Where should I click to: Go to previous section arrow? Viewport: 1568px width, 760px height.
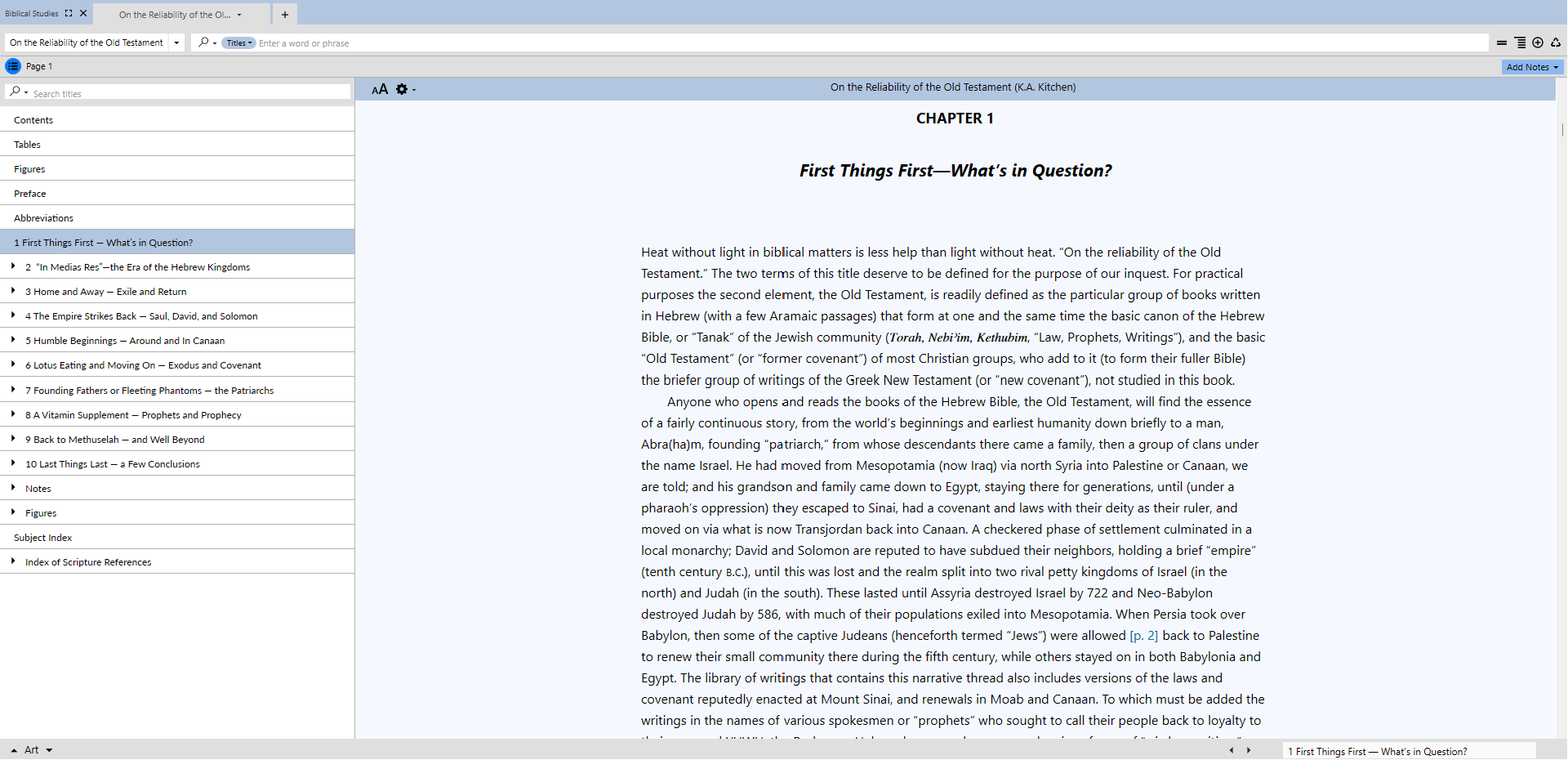tap(1232, 750)
